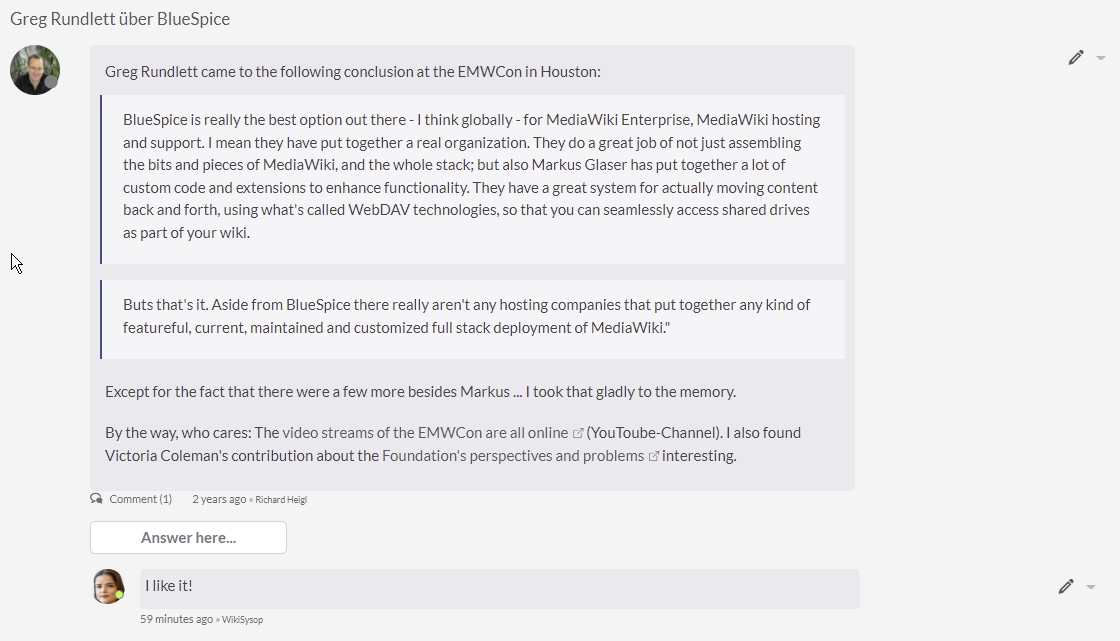The image size is (1120, 641).
Task: Click the "Answer here..." input field
Action: (188, 538)
